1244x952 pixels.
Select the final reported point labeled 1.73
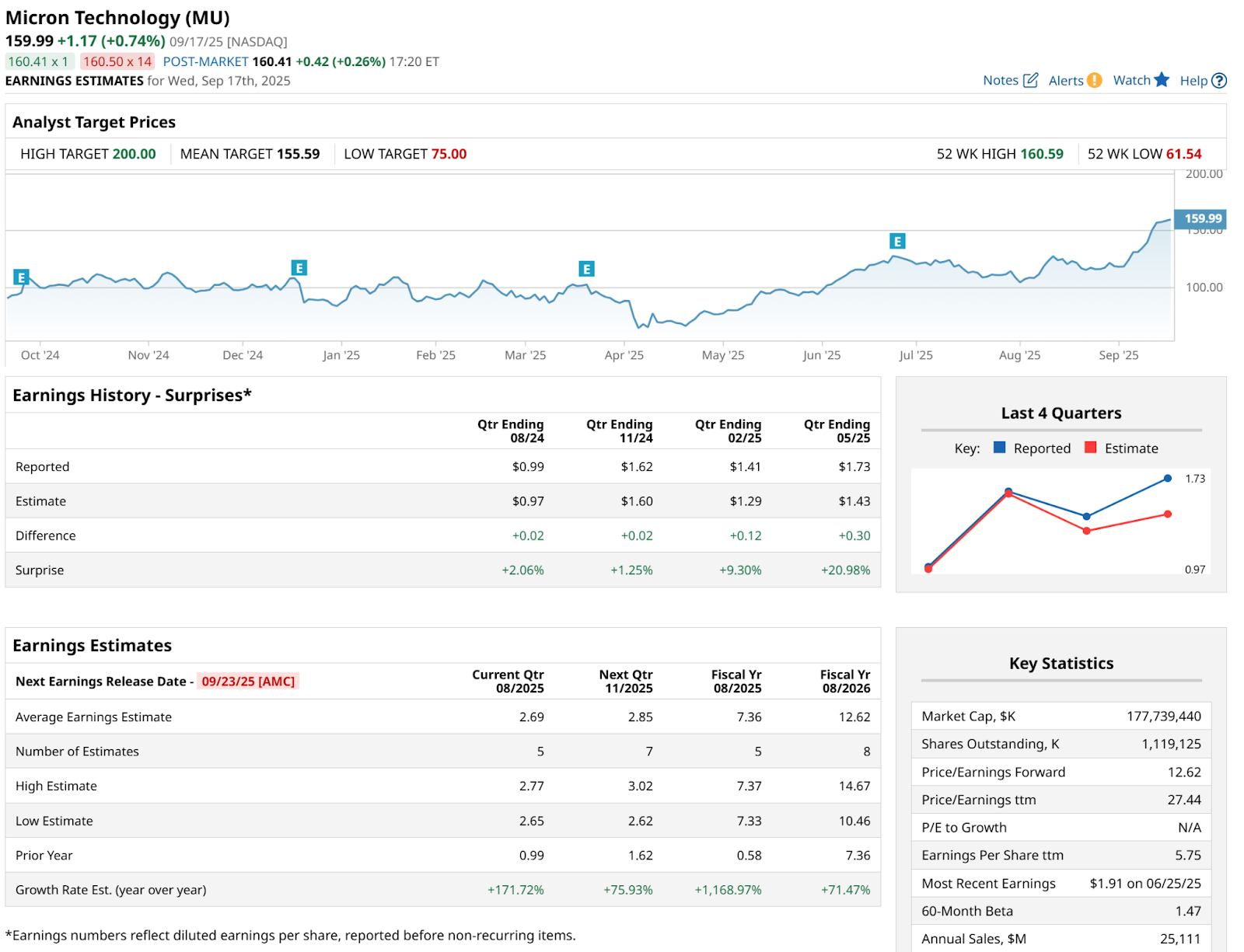click(x=1168, y=479)
